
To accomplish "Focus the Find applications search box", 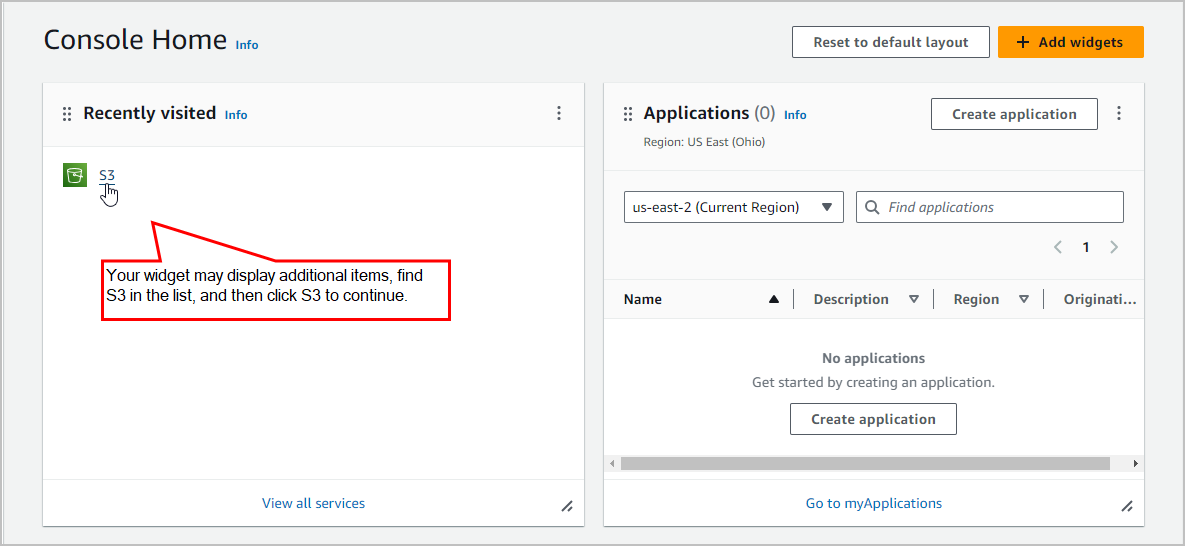I will 989,207.
